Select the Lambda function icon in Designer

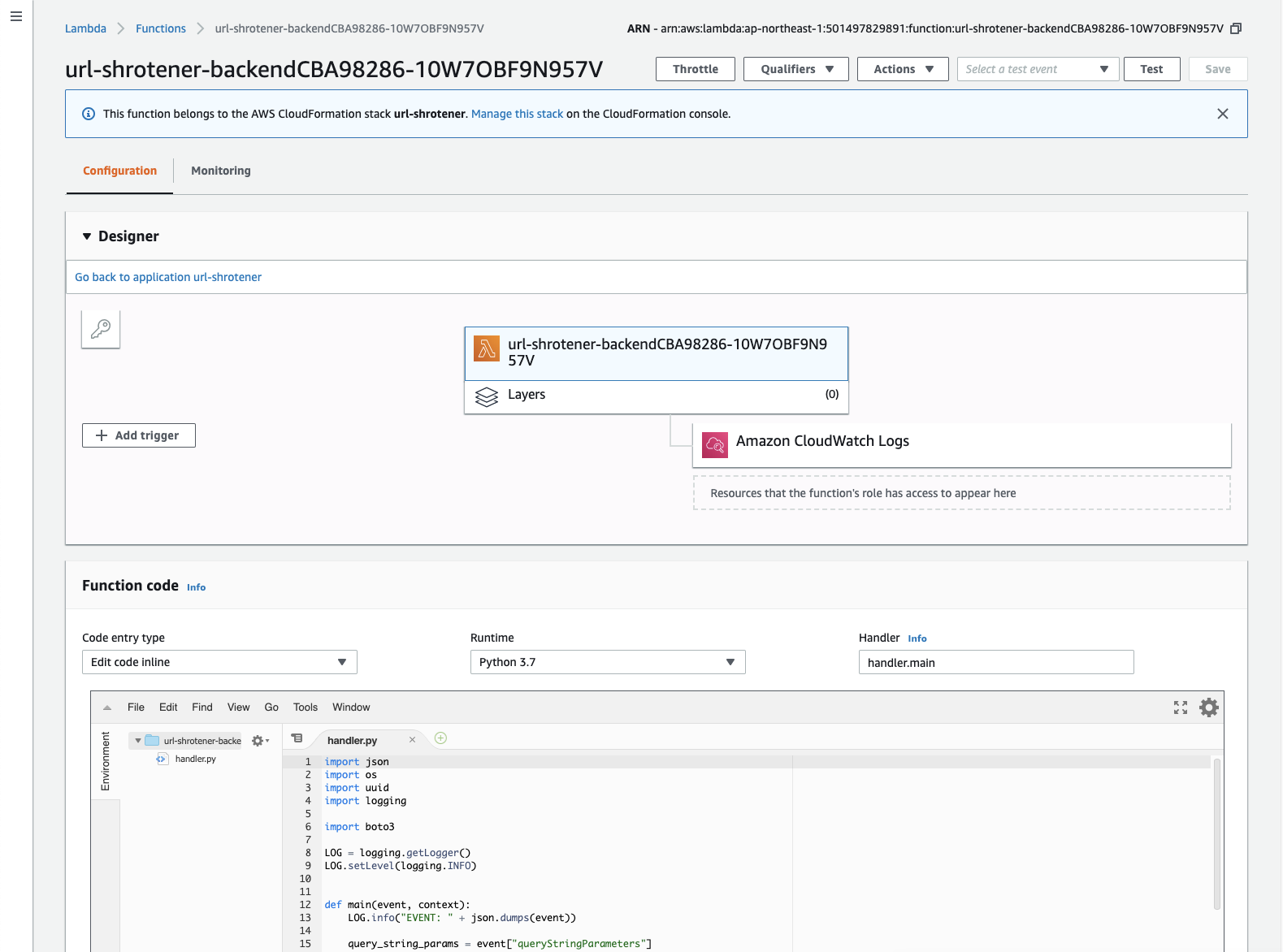(x=487, y=348)
